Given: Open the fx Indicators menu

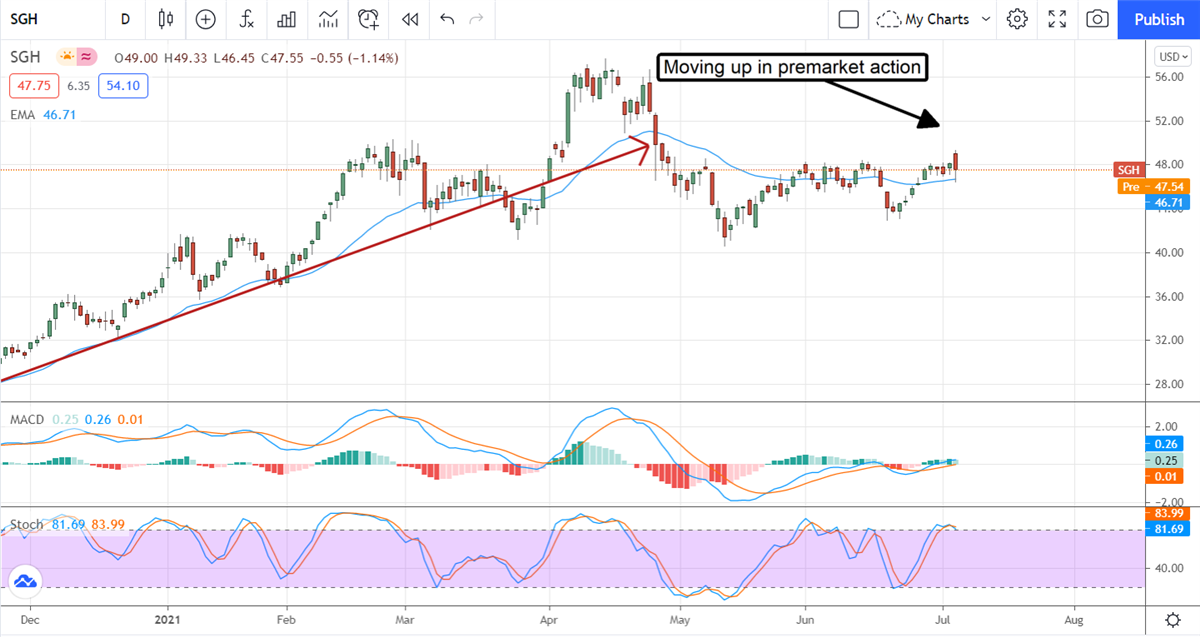Looking at the screenshot, I should [x=246, y=19].
